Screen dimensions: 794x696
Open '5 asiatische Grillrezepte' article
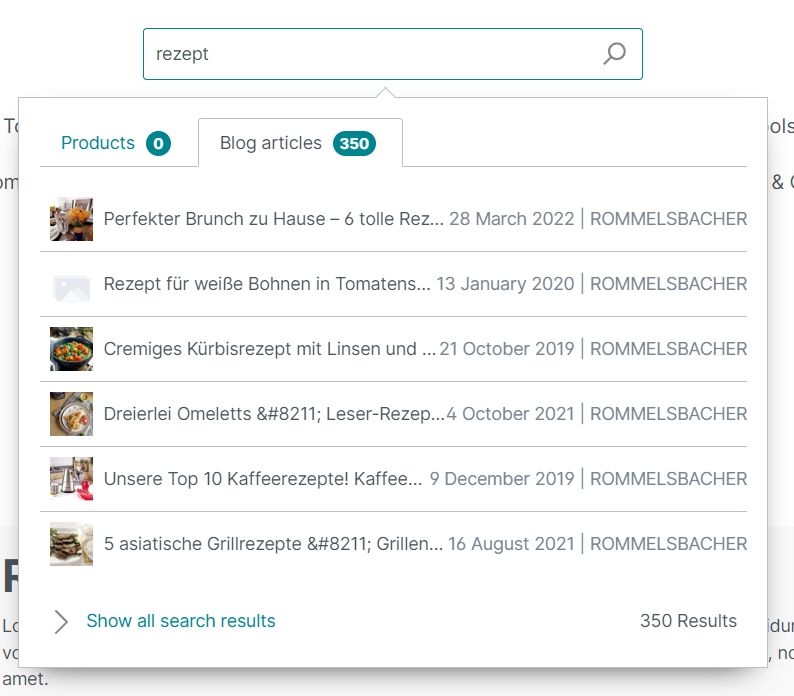point(273,544)
